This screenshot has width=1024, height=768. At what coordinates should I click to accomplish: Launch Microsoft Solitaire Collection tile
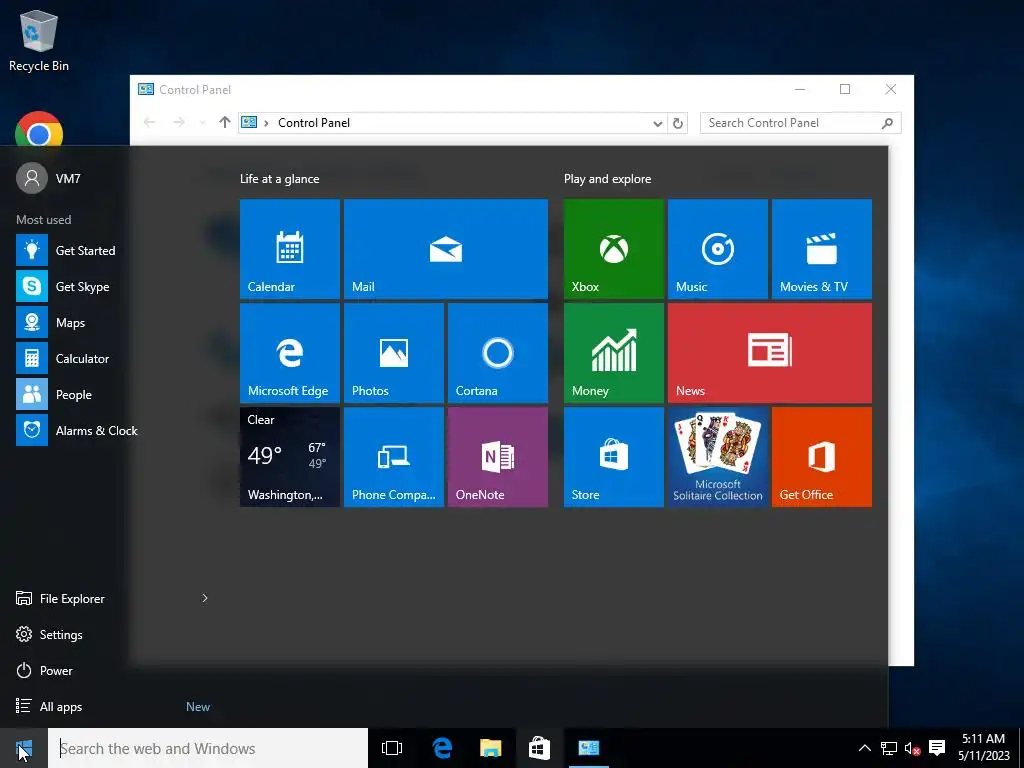pos(718,456)
